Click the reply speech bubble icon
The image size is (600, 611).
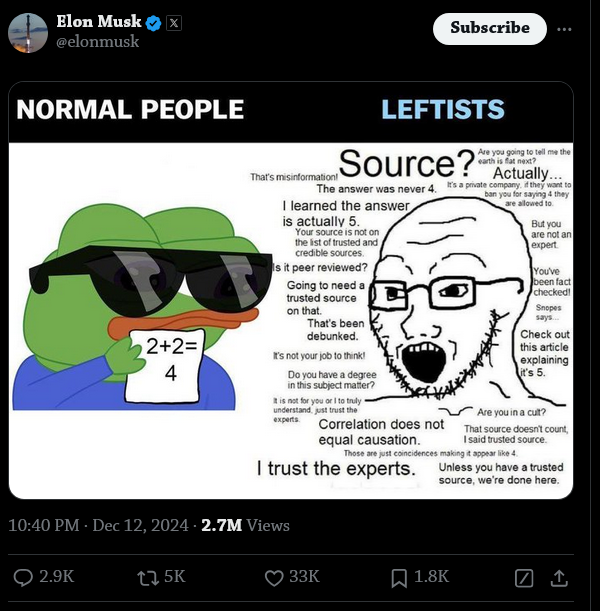pos(23,577)
